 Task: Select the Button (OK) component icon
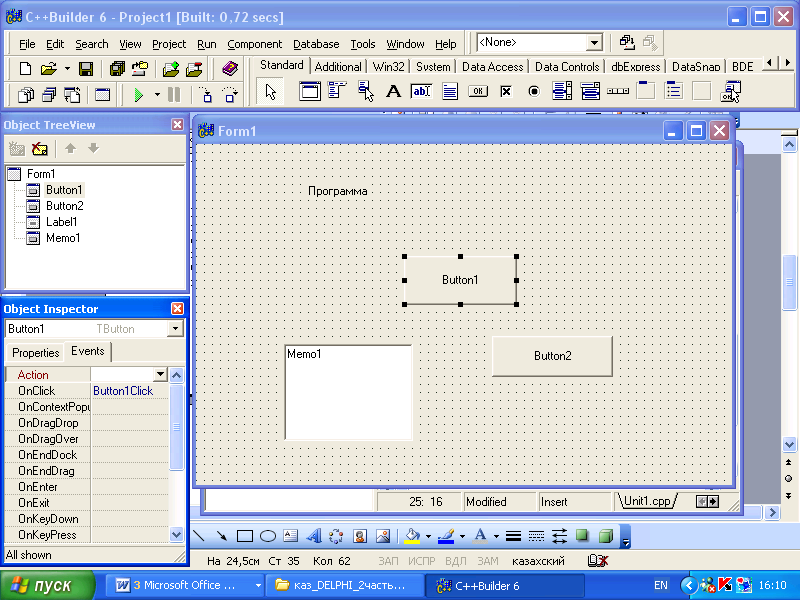point(478,91)
